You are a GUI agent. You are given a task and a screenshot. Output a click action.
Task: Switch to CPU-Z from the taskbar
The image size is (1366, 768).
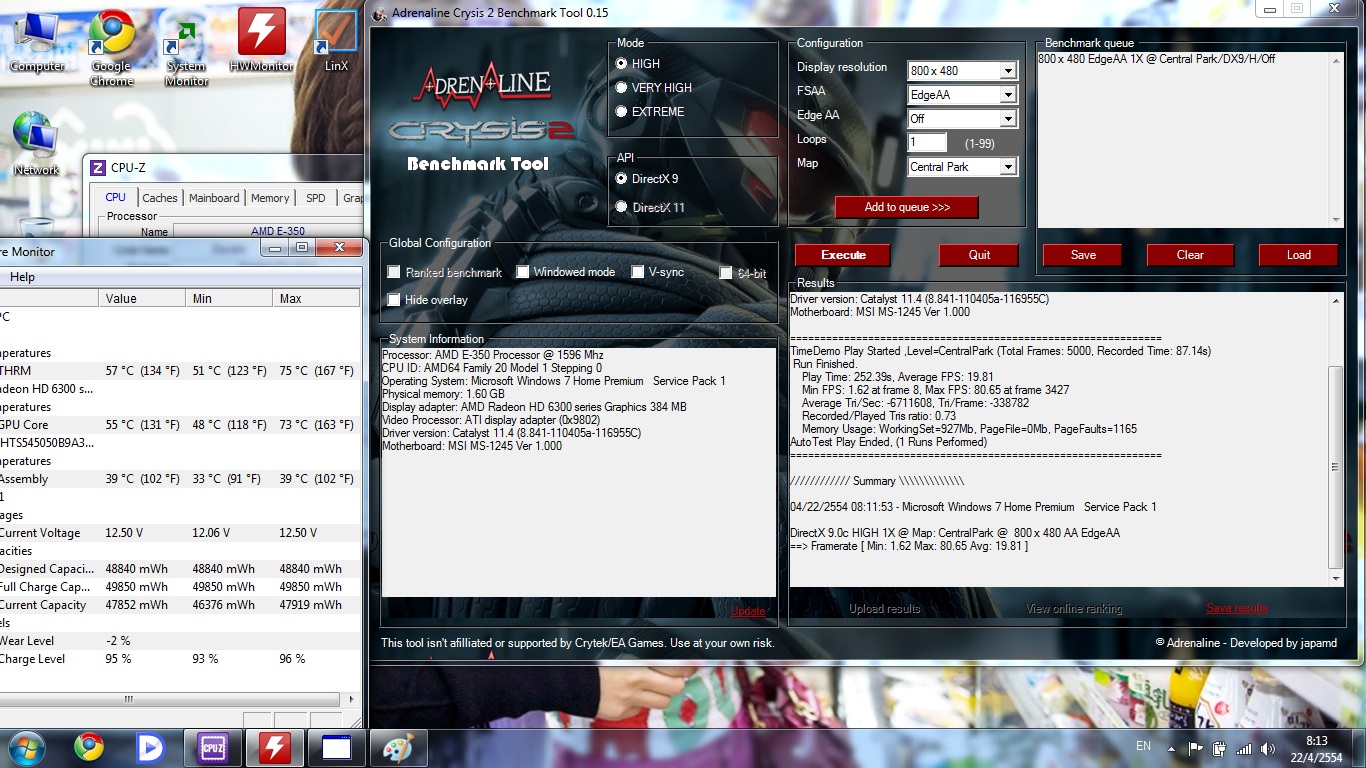212,747
